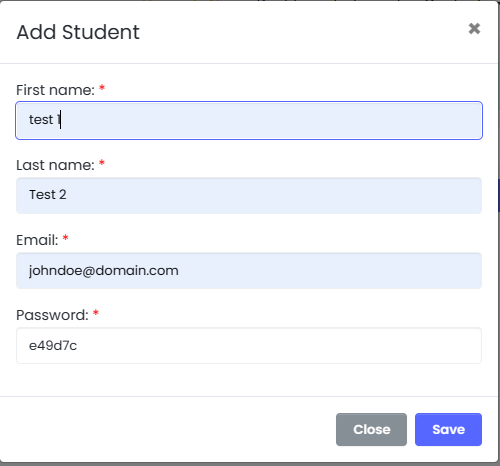
Task: Click into the Last name input field
Action: [249, 196]
